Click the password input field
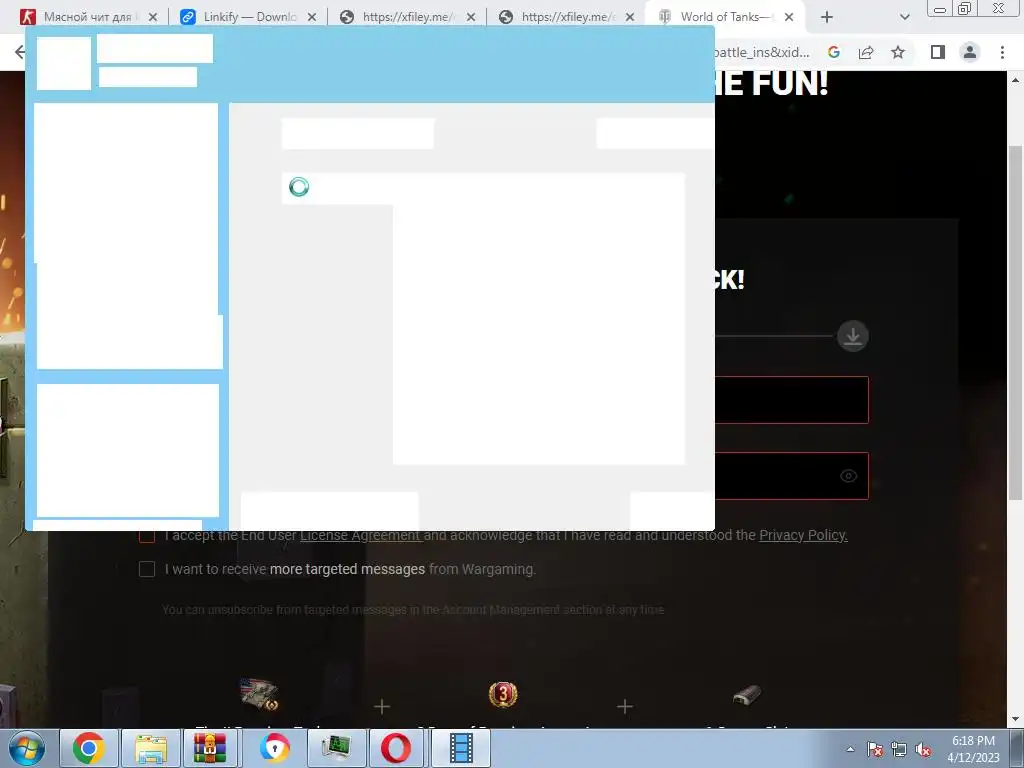 pos(792,475)
